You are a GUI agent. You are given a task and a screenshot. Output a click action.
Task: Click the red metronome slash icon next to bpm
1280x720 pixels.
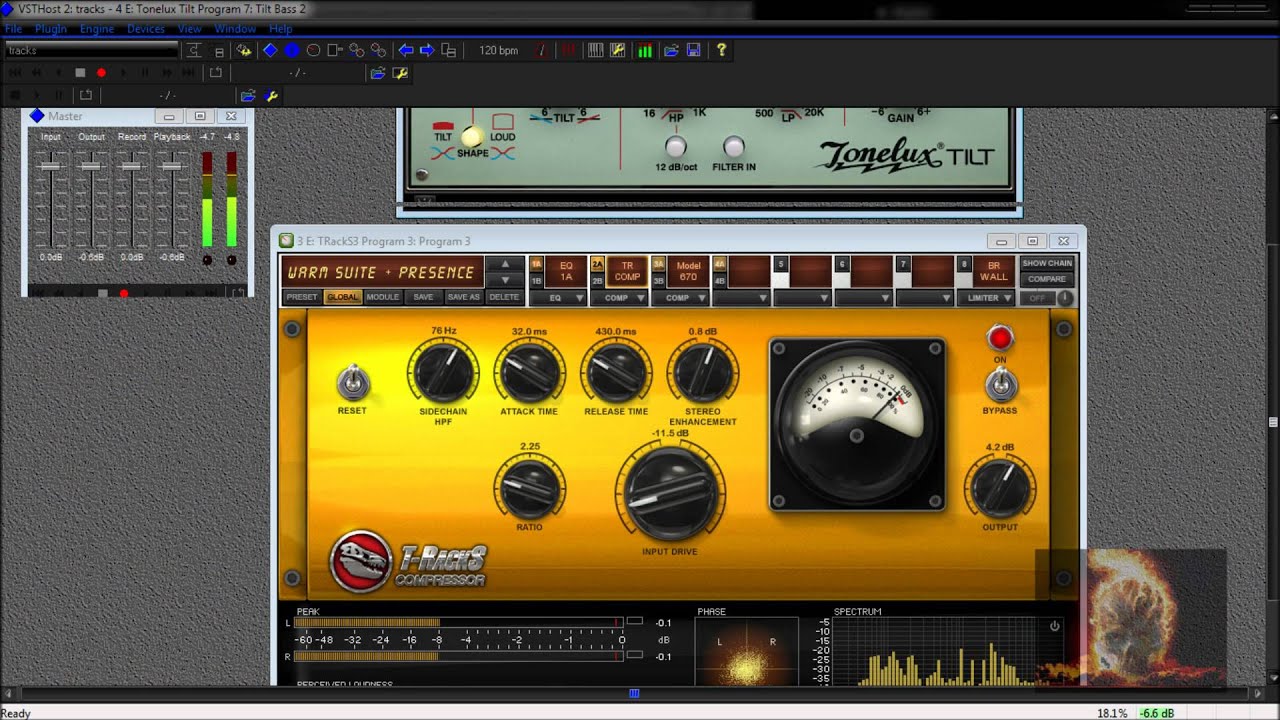click(542, 50)
